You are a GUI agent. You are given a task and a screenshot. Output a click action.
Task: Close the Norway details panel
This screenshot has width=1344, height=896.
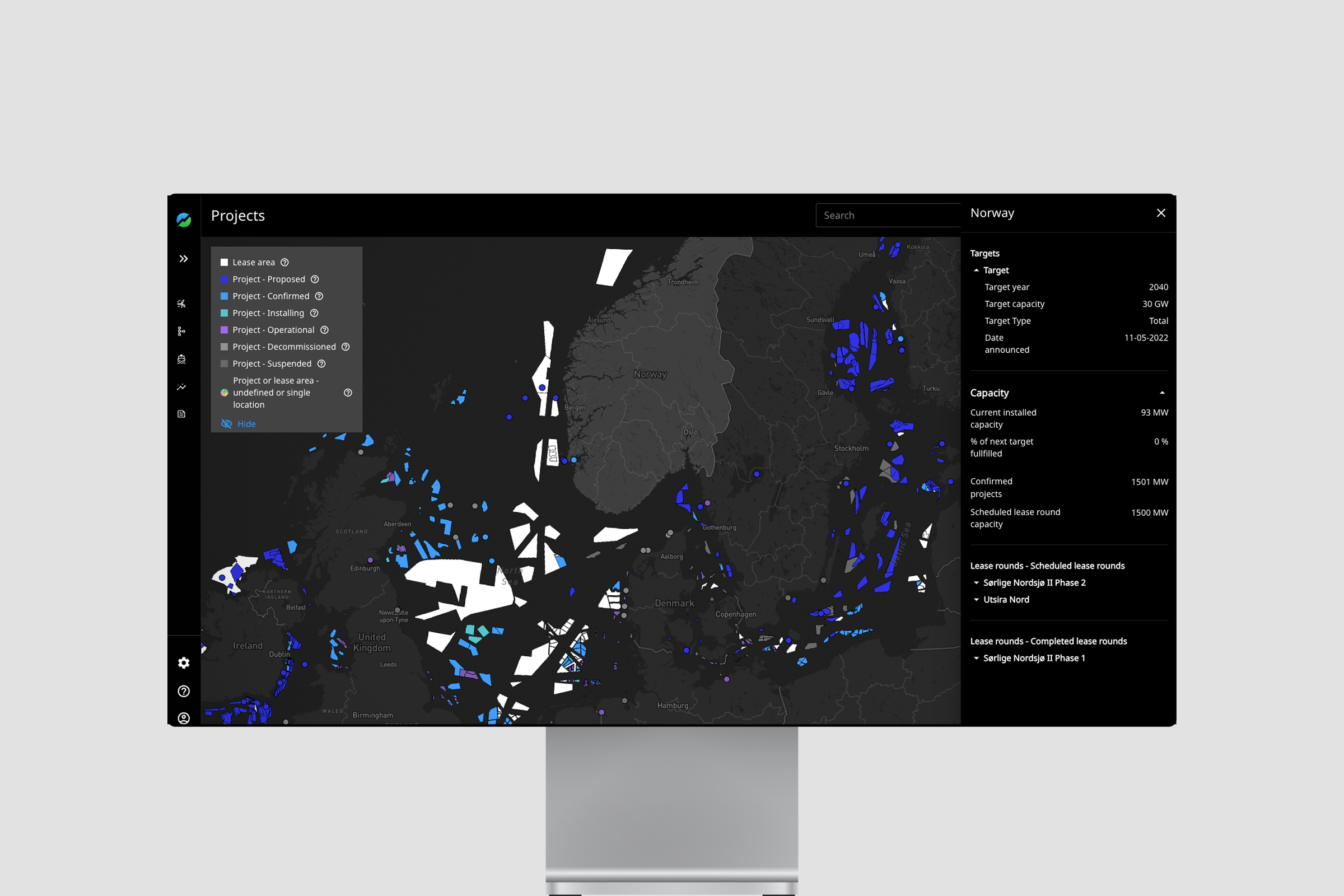[1160, 213]
